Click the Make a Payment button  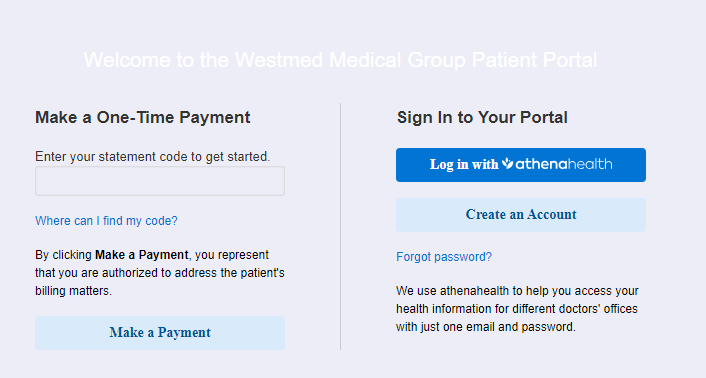coord(160,333)
